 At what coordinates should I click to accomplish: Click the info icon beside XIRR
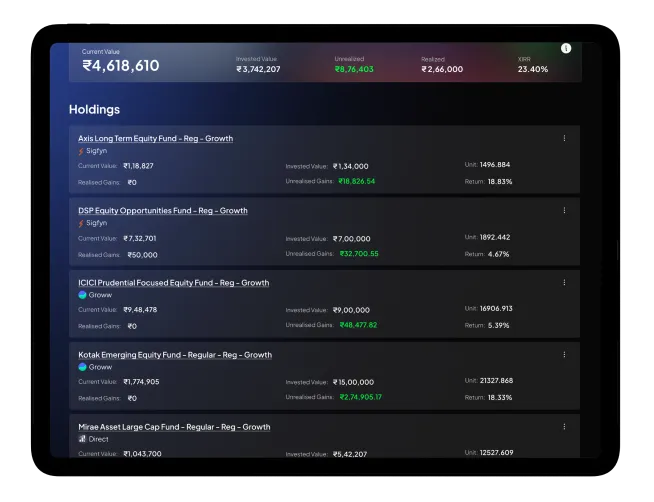[566, 48]
